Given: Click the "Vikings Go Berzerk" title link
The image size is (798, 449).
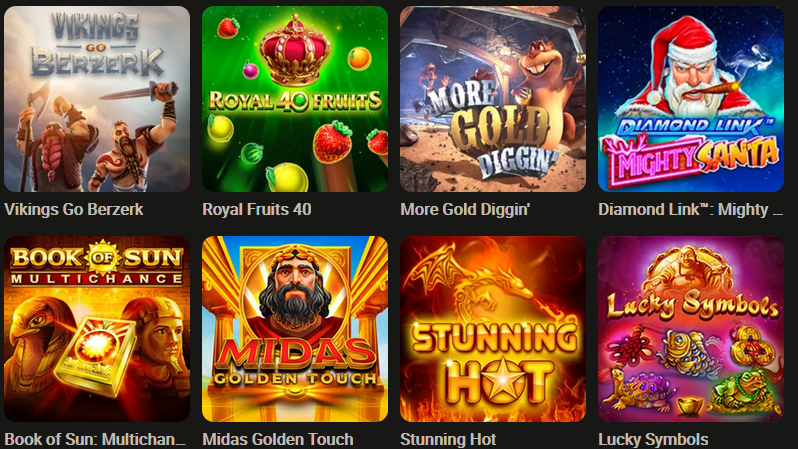Looking at the screenshot, I should point(74,209).
